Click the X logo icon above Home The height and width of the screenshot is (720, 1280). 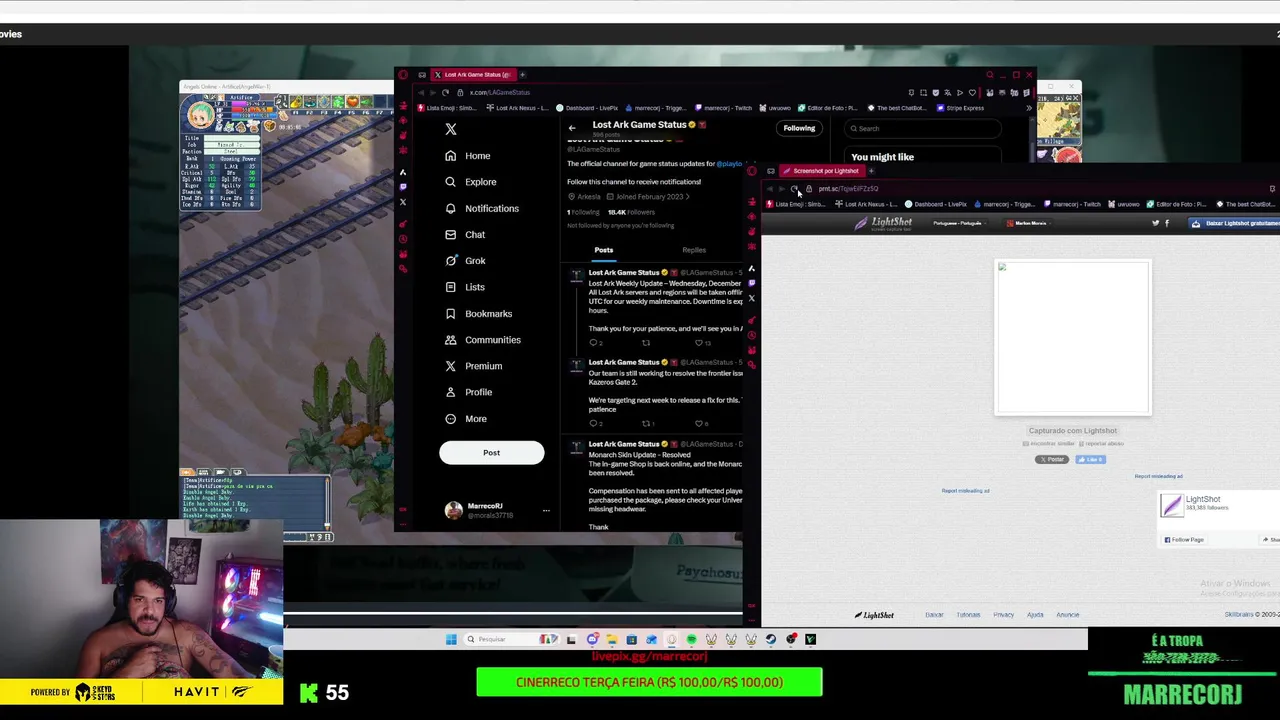point(451,129)
